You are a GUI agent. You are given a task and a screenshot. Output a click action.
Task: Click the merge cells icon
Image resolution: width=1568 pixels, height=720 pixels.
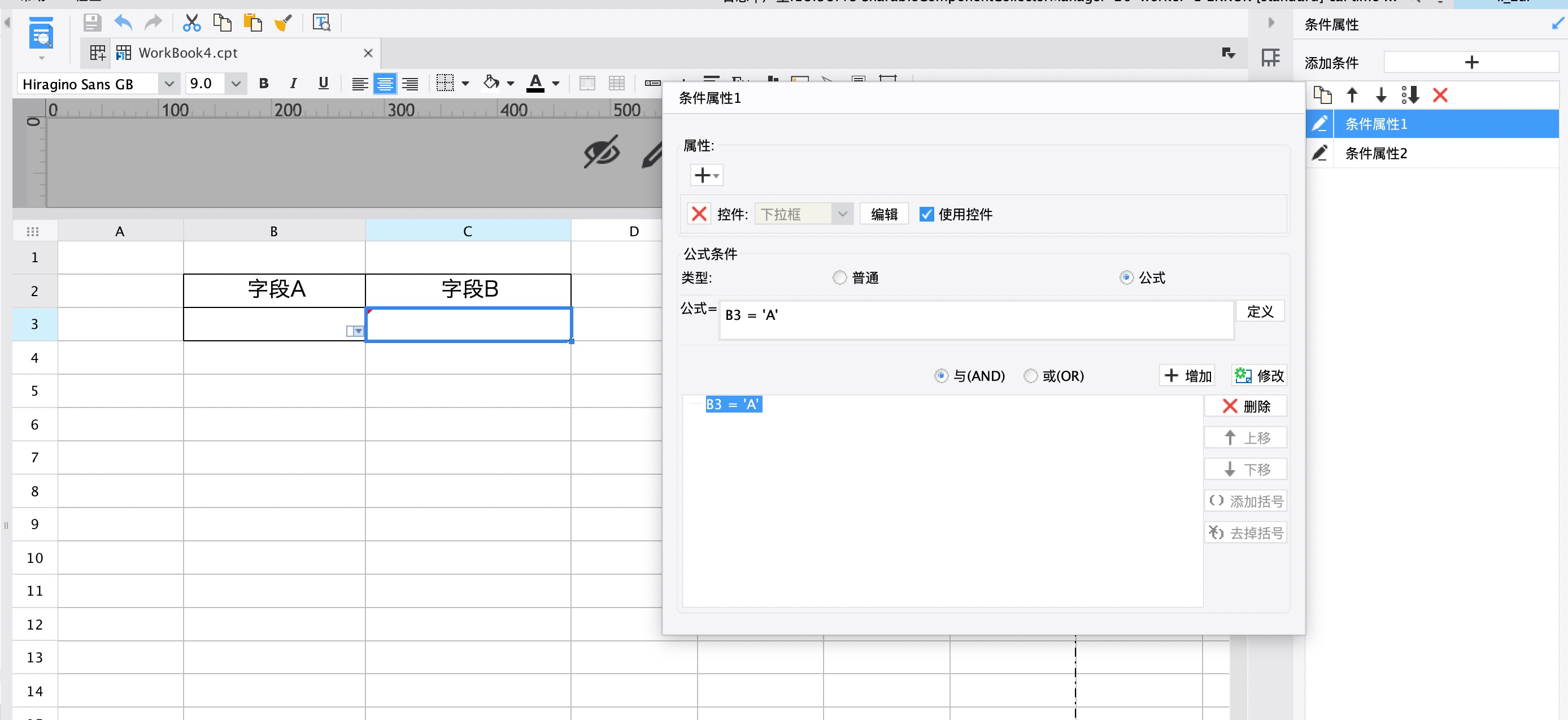click(587, 84)
